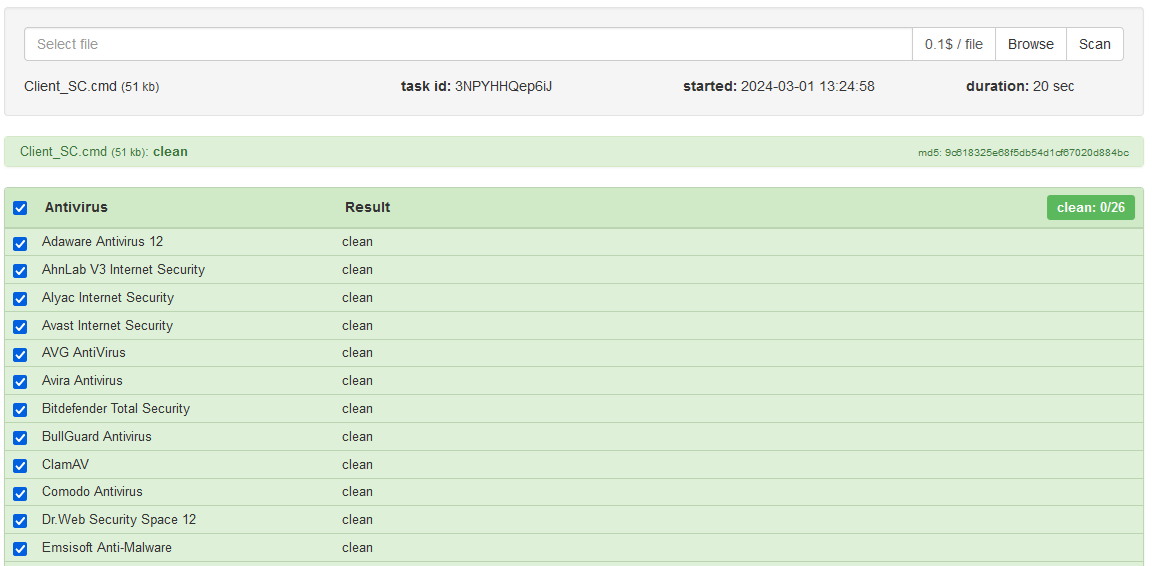Uncheck AhnLab V3 Internet Security checkbox

point(20,271)
